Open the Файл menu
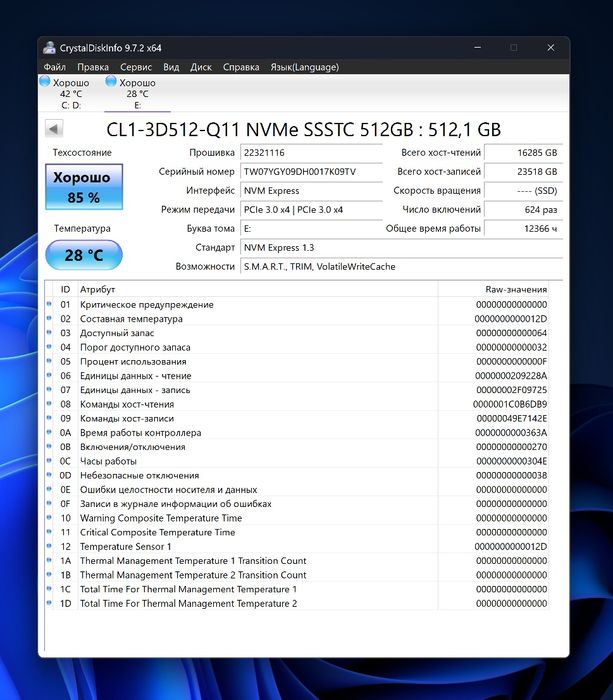This screenshot has height=700, width=613. coord(54,67)
